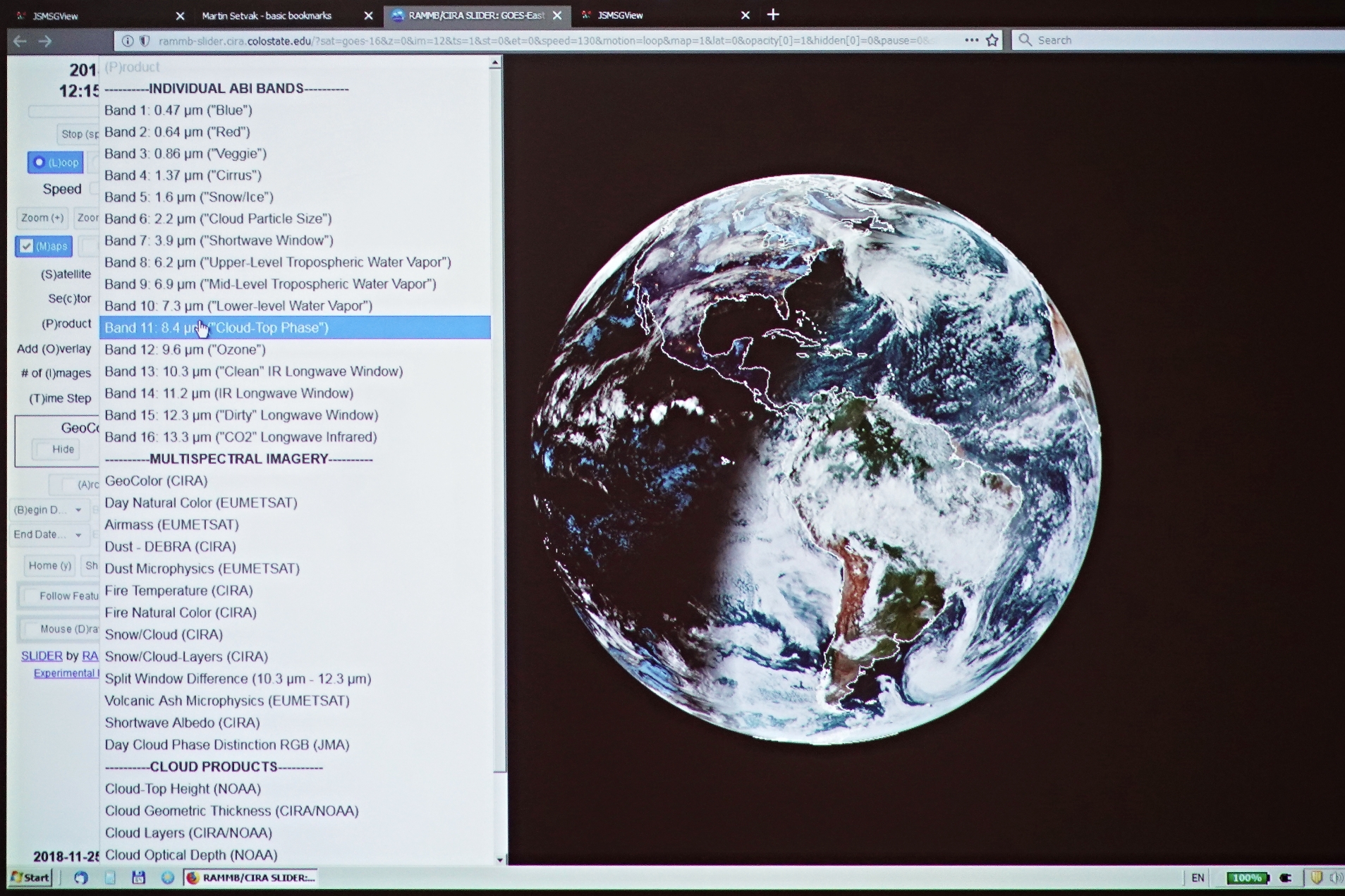Go back with the browser back arrow
Viewport: 1345px width, 896px height.
tap(20, 42)
